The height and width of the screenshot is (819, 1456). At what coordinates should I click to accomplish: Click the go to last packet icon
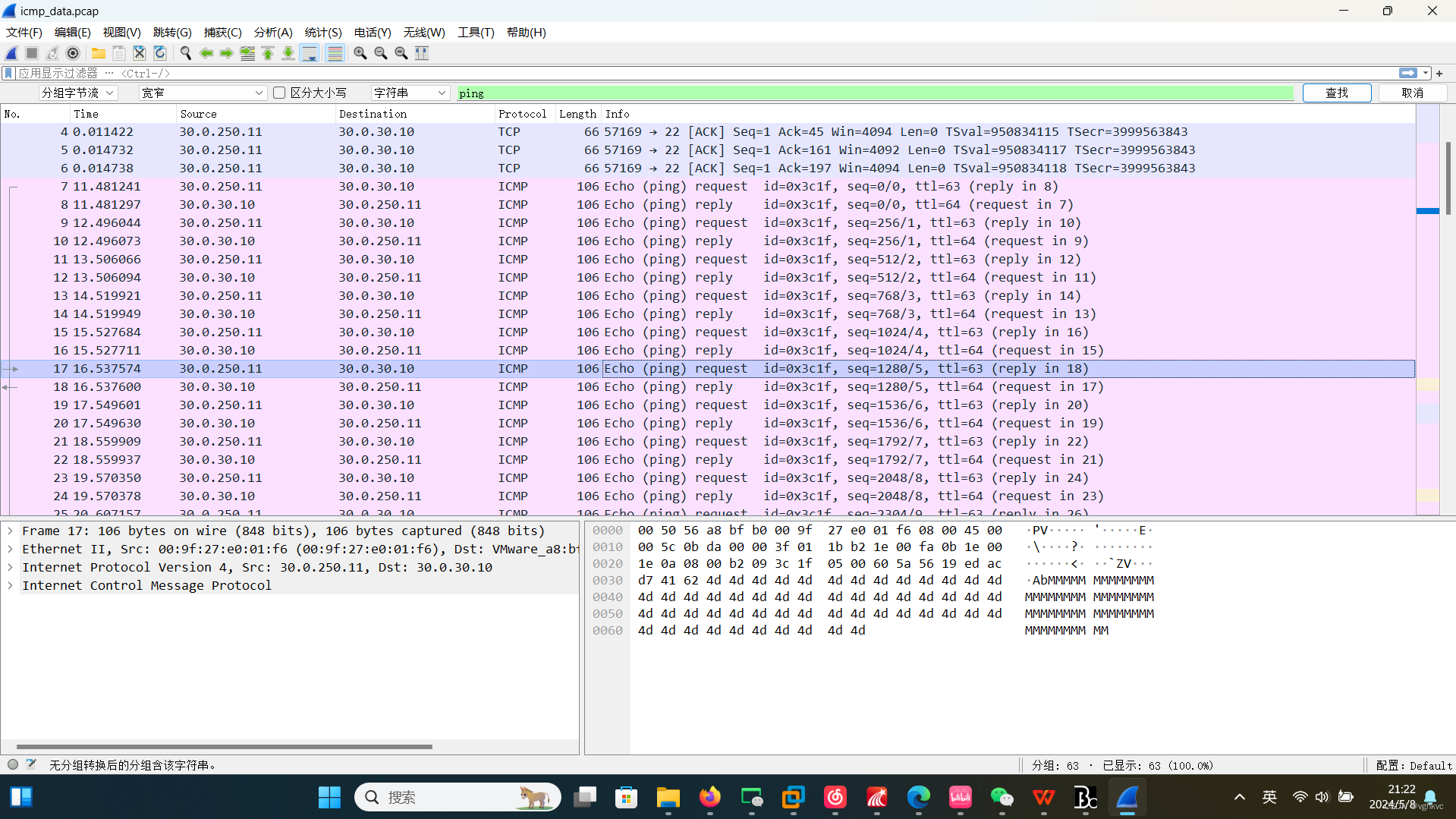point(288,53)
